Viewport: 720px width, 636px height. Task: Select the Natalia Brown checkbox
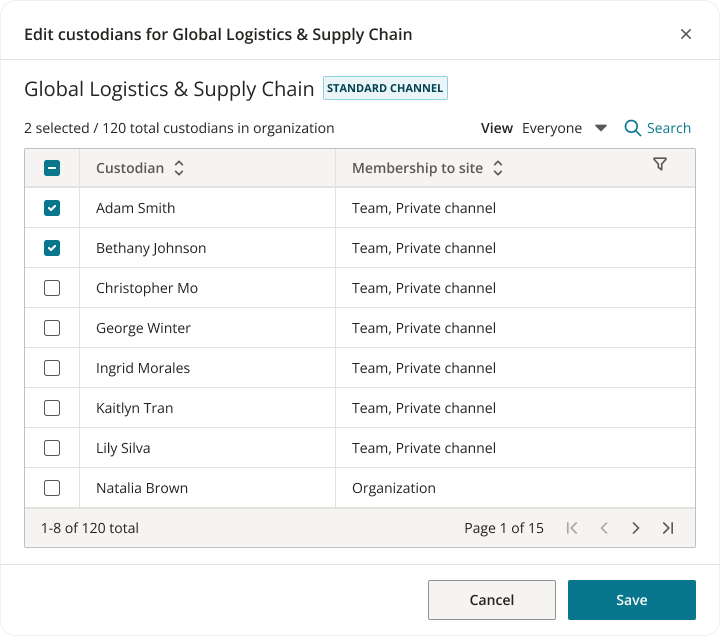52,488
